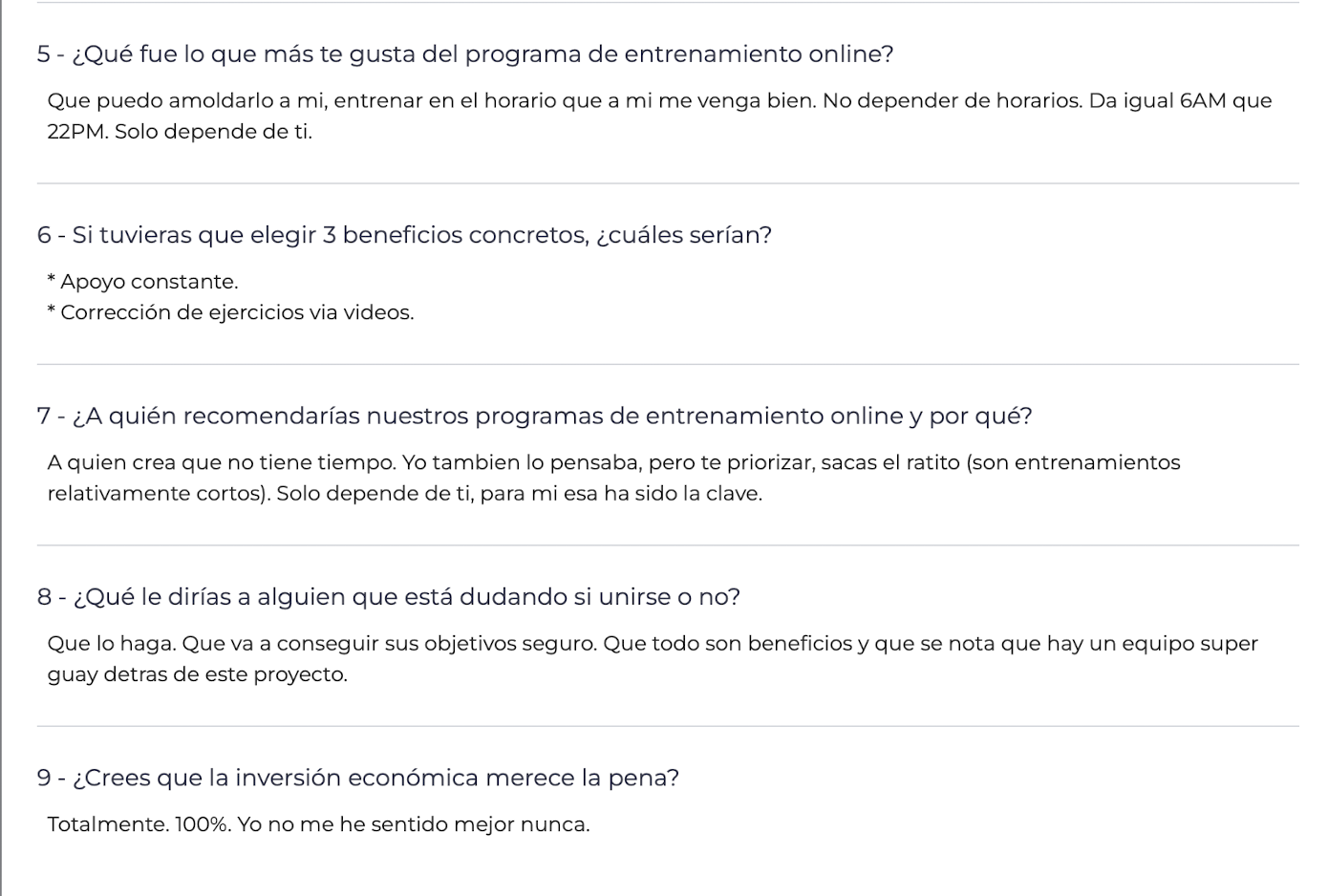Click the line "guay detras de este proyecto"
Viewport: 1328px width, 896px height.
pyautogui.click(x=198, y=674)
